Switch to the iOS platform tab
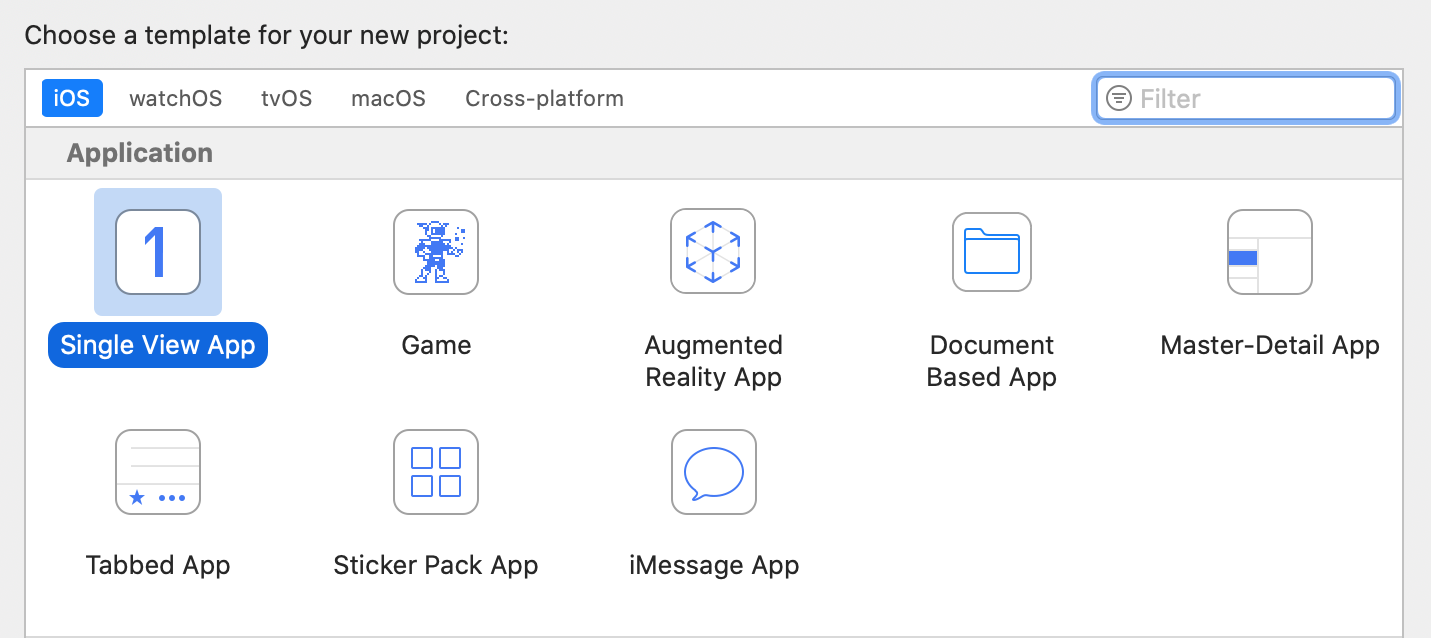 click(72, 98)
